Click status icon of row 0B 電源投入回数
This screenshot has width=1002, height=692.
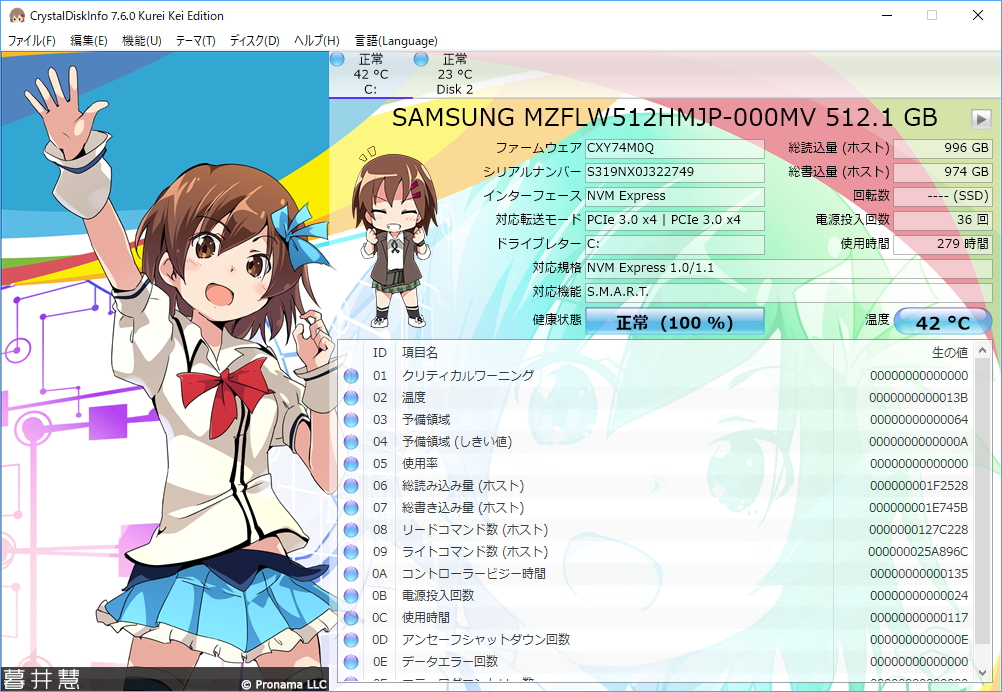351,596
